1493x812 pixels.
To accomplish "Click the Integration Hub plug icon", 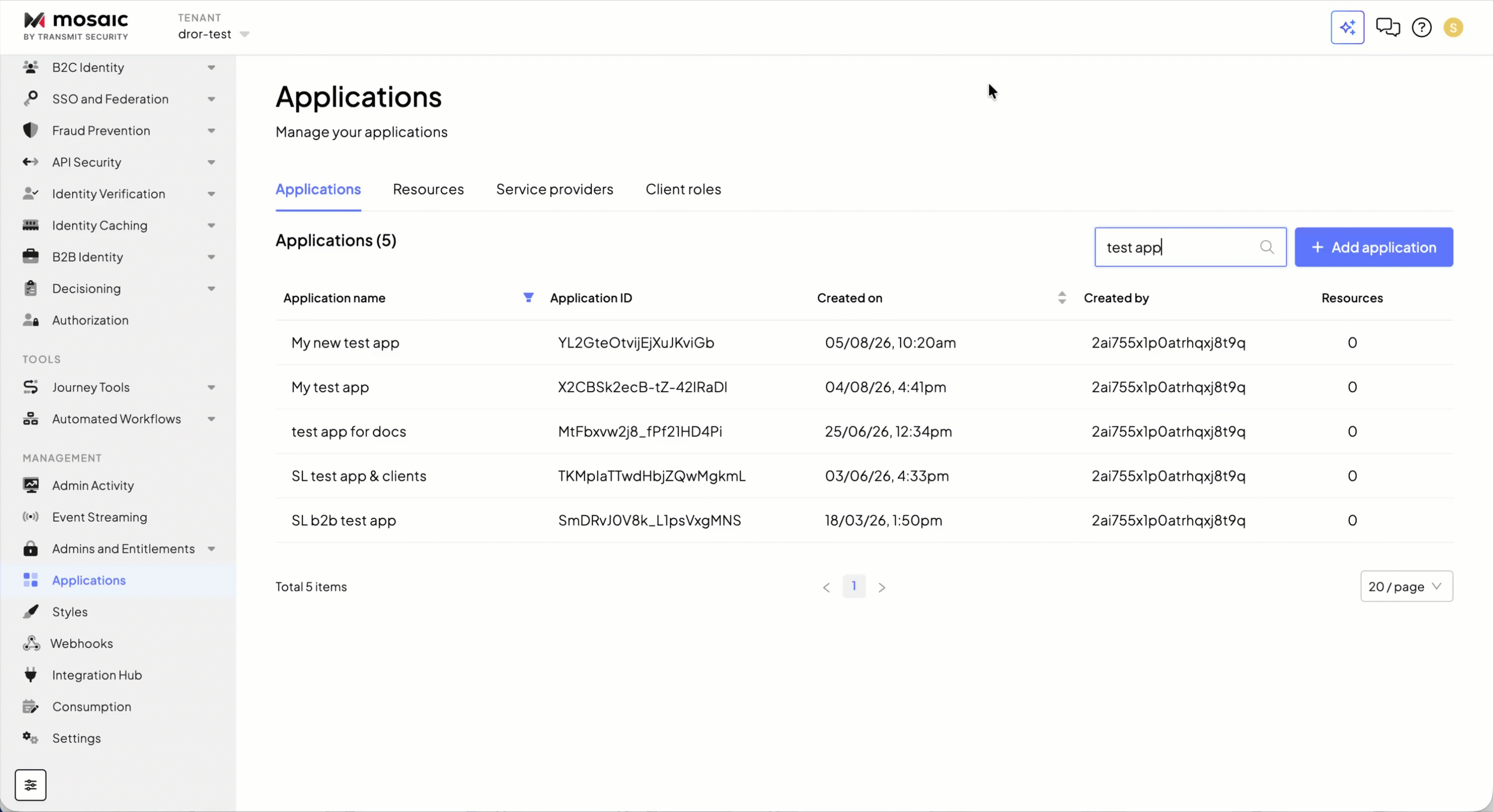I will point(31,675).
